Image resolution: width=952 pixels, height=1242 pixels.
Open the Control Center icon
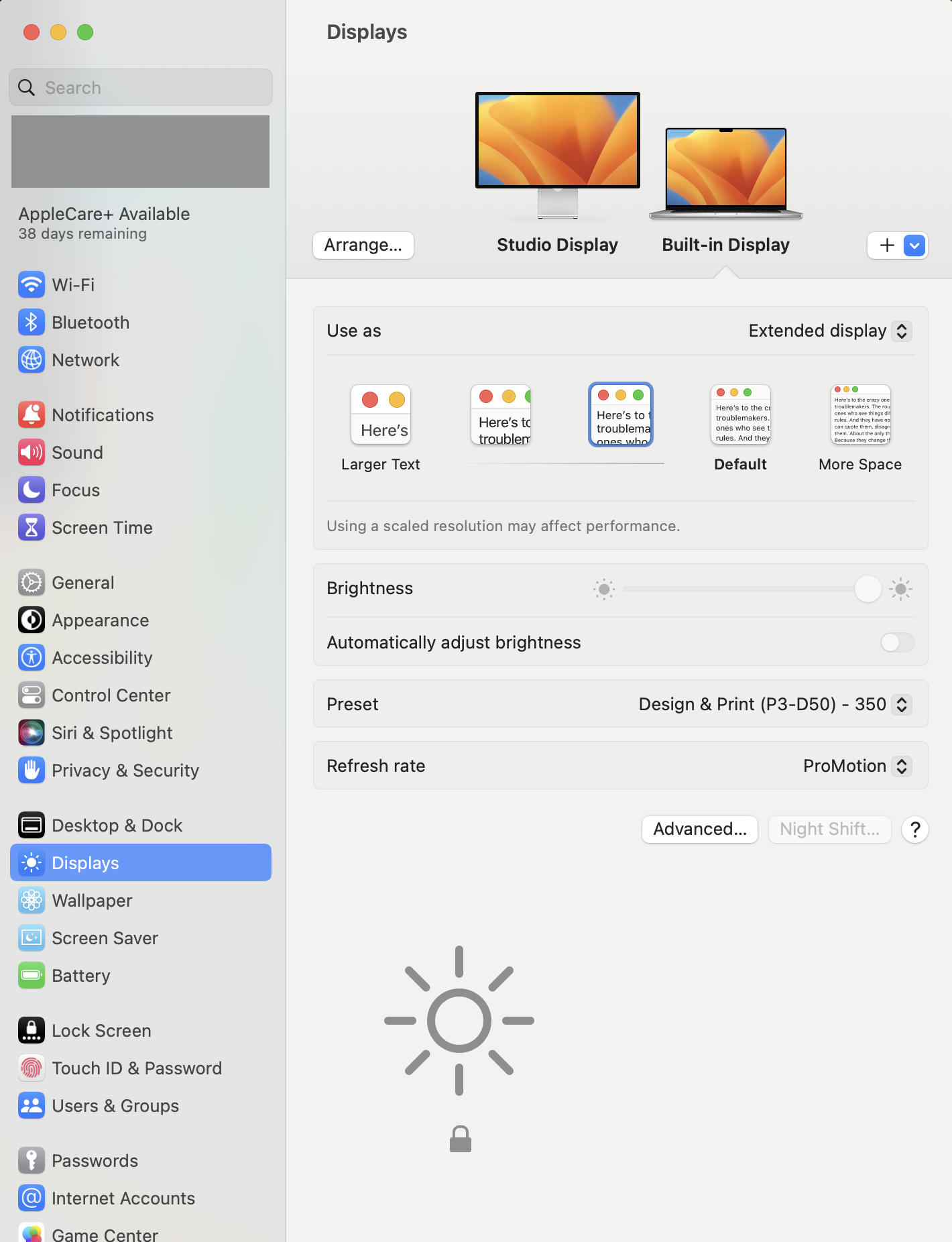tap(32, 695)
